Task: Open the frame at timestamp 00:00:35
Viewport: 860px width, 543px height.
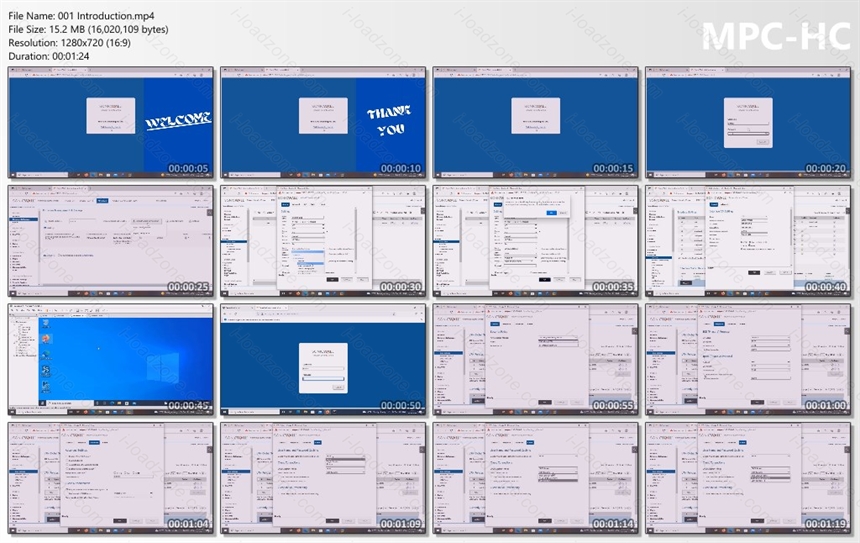Action: 535,241
